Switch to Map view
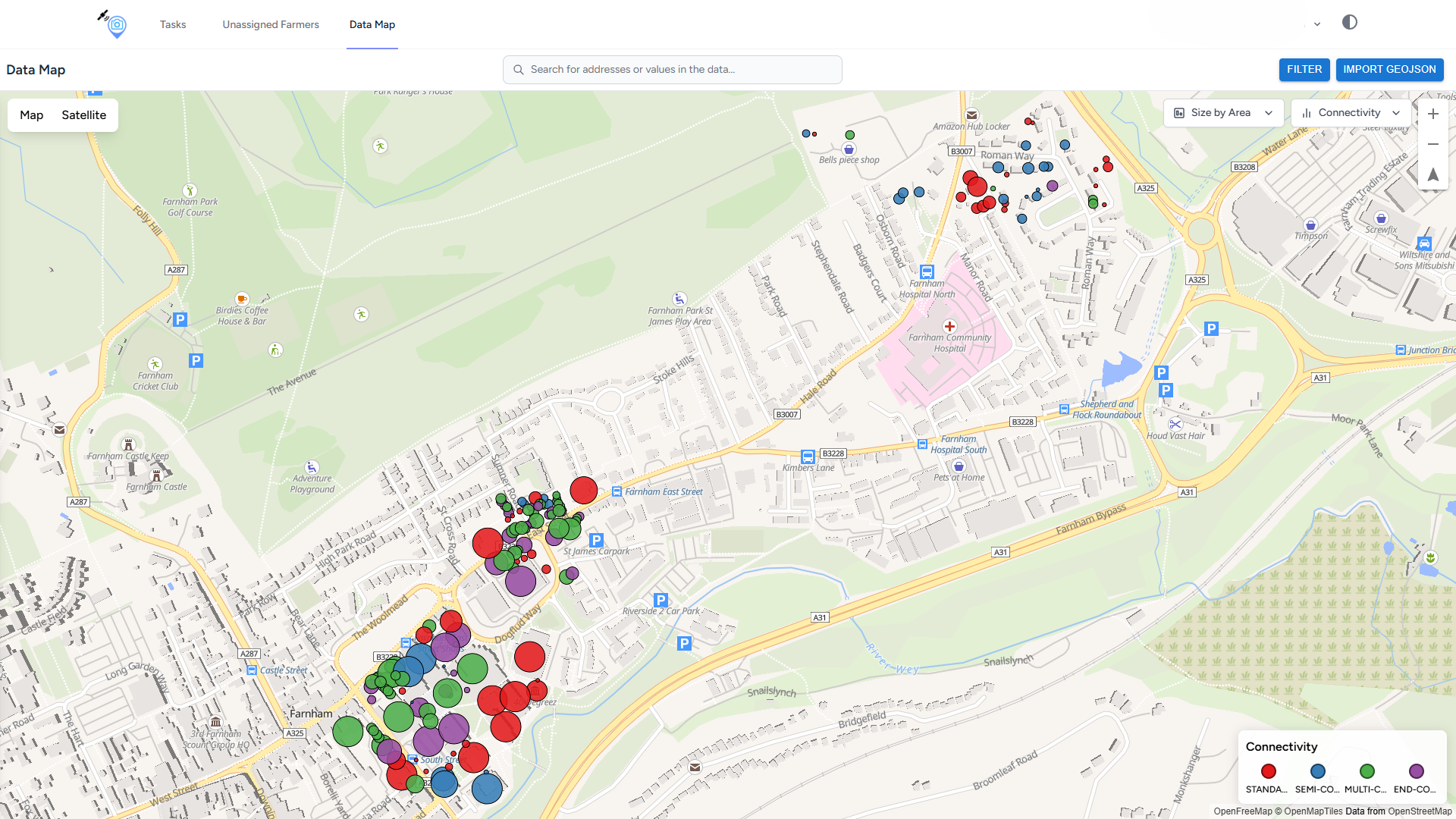Image resolution: width=1456 pixels, height=819 pixels. tap(31, 115)
